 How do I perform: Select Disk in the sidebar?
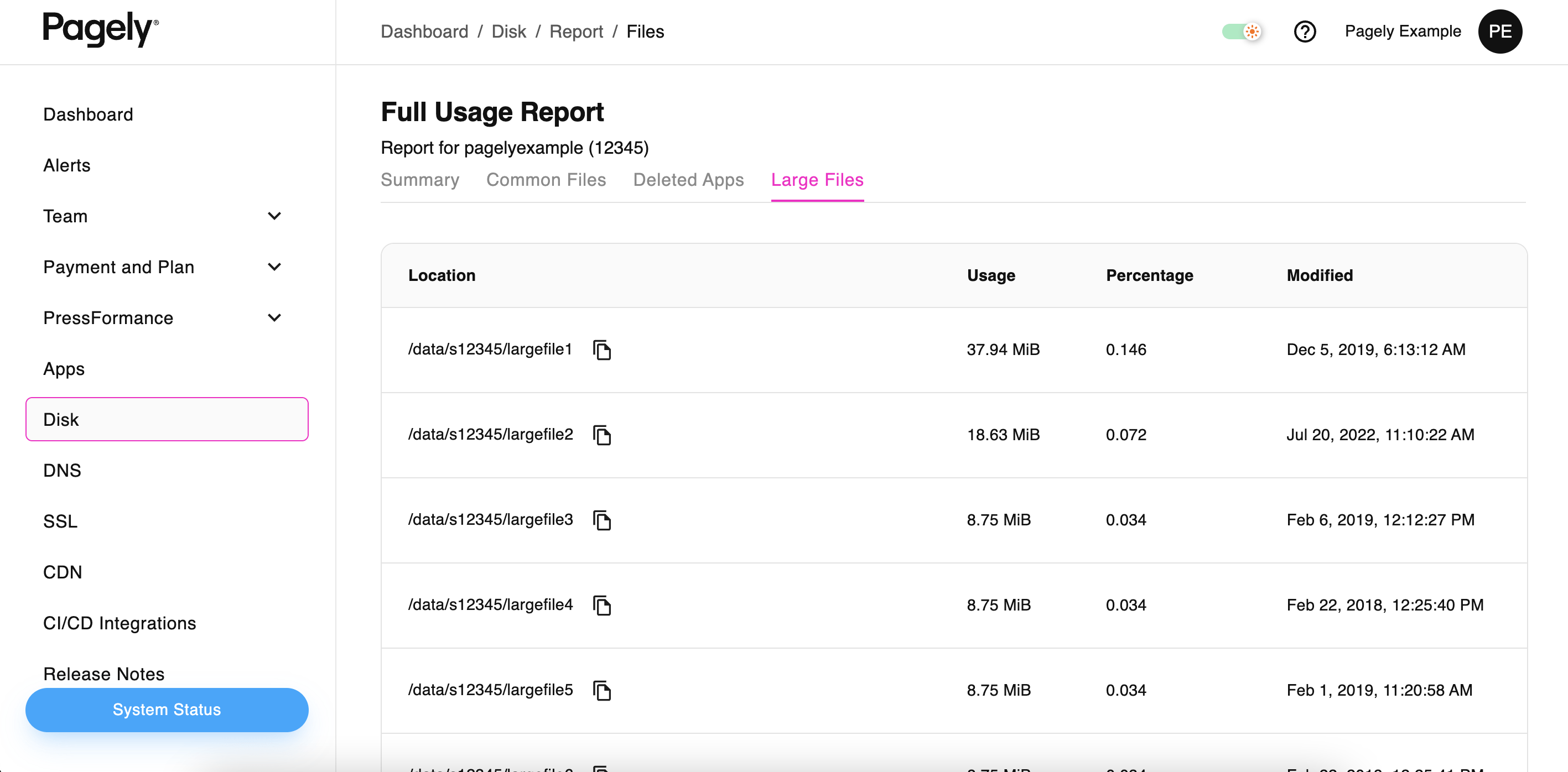tap(167, 419)
